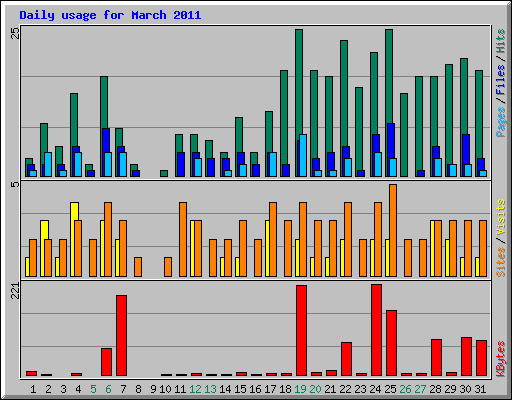
Task: Click the Sites legend label
Action: click(500, 262)
